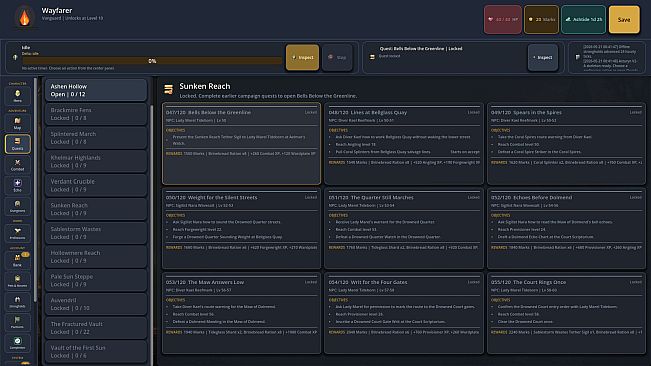
Task: Click the Marks currency indicator
Action: (541, 20)
